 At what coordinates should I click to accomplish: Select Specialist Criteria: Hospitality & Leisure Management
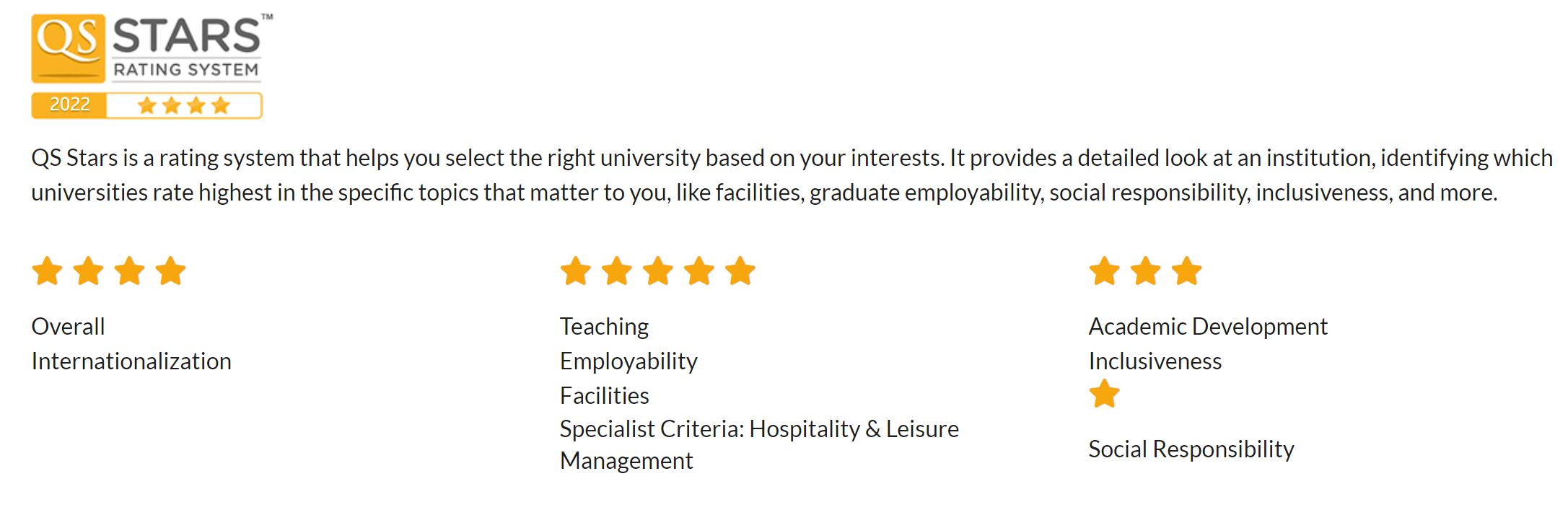point(759,430)
